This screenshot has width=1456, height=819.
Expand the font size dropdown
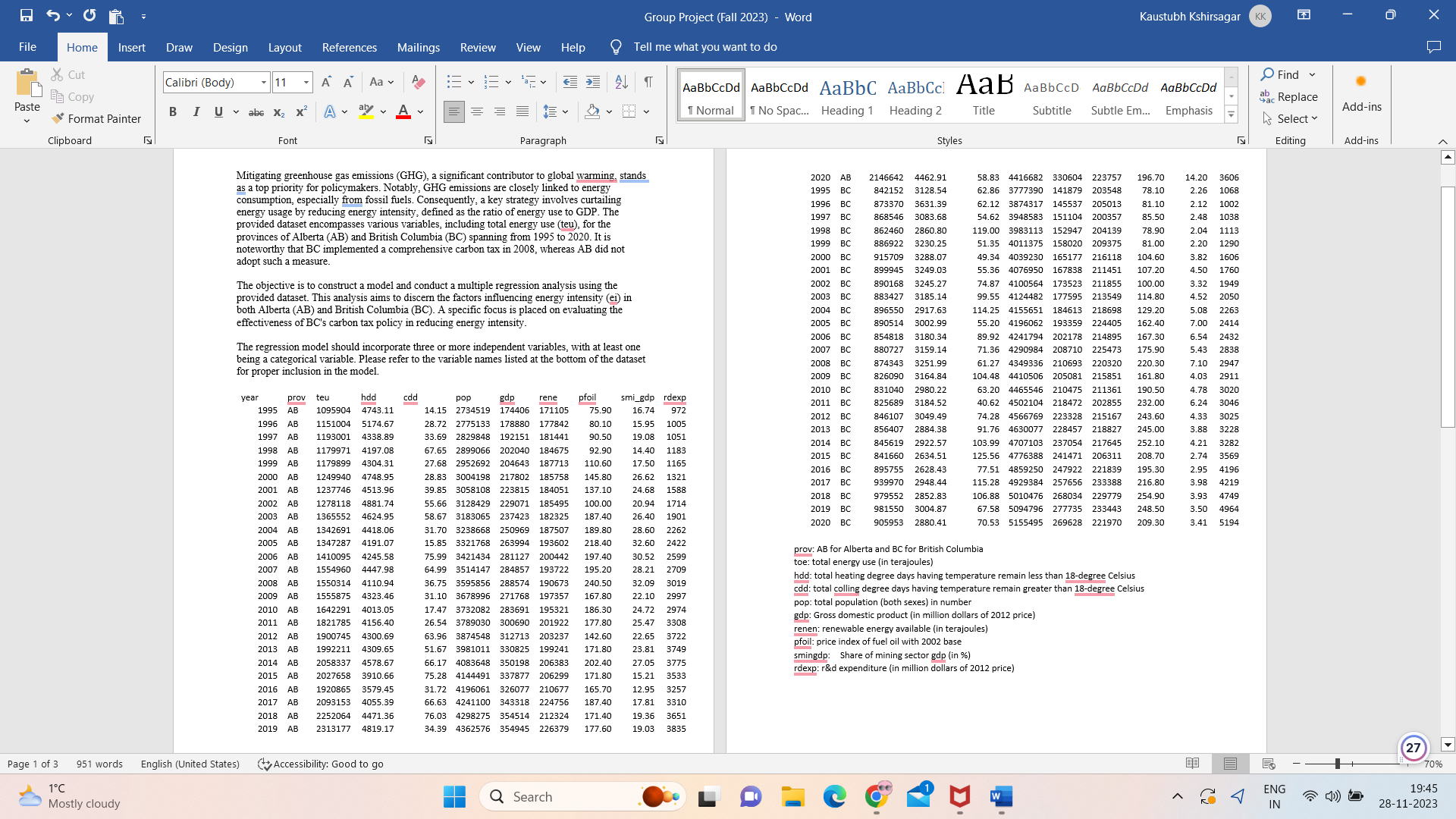tap(306, 82)
